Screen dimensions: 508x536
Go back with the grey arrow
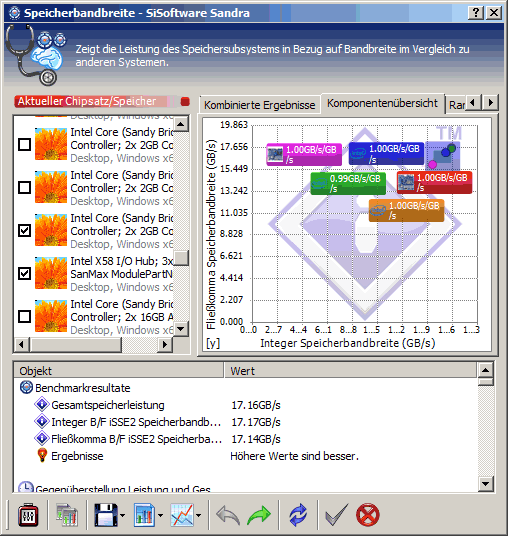pos(228,515)
